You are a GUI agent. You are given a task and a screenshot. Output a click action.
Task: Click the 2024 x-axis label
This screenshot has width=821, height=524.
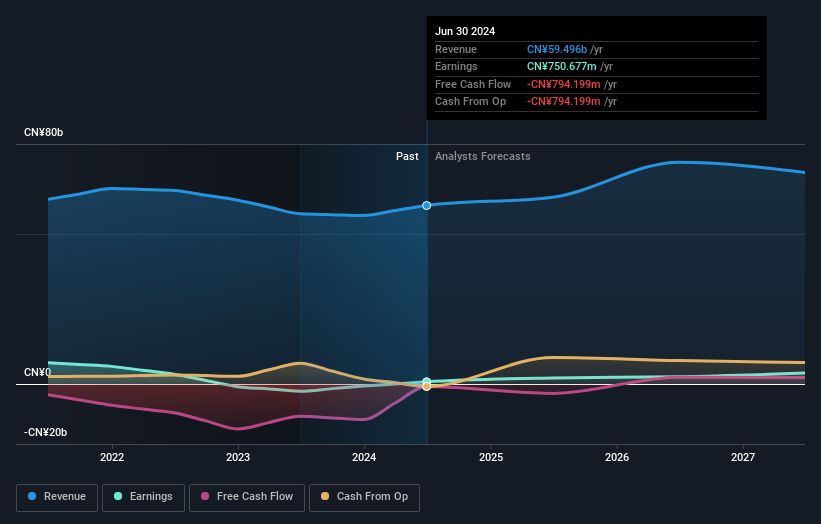[364, 458]
